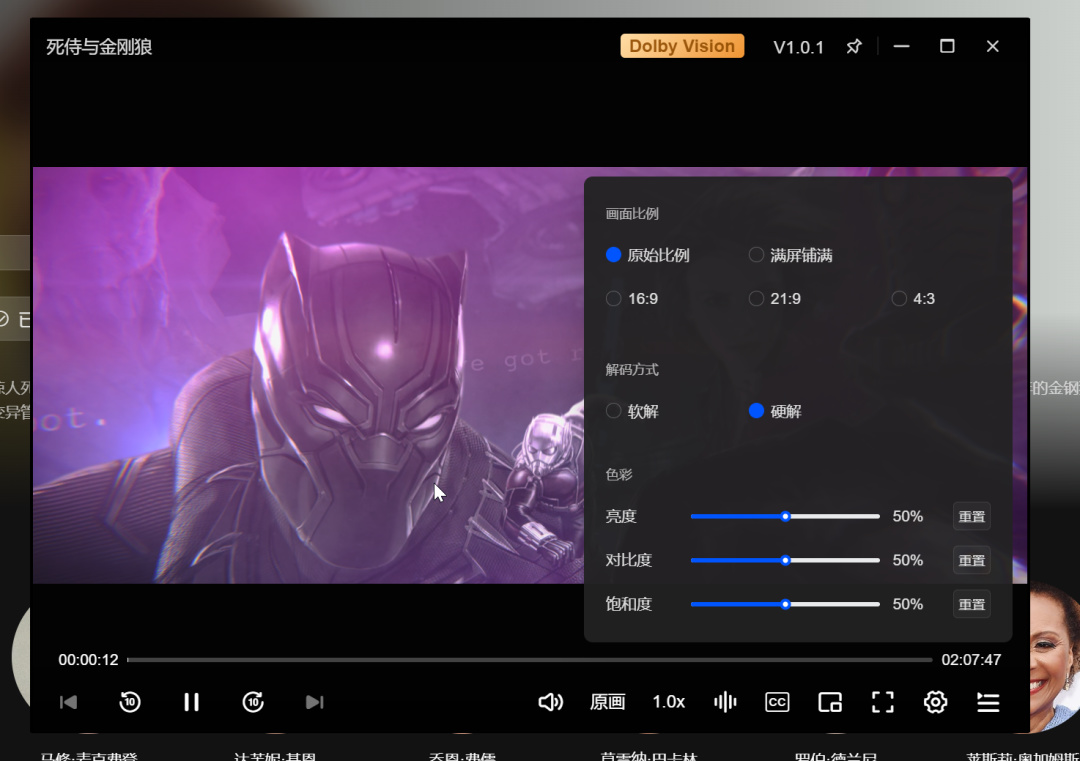
Task: Click the 02:07:47 total duration
Action: click(971, 660)
